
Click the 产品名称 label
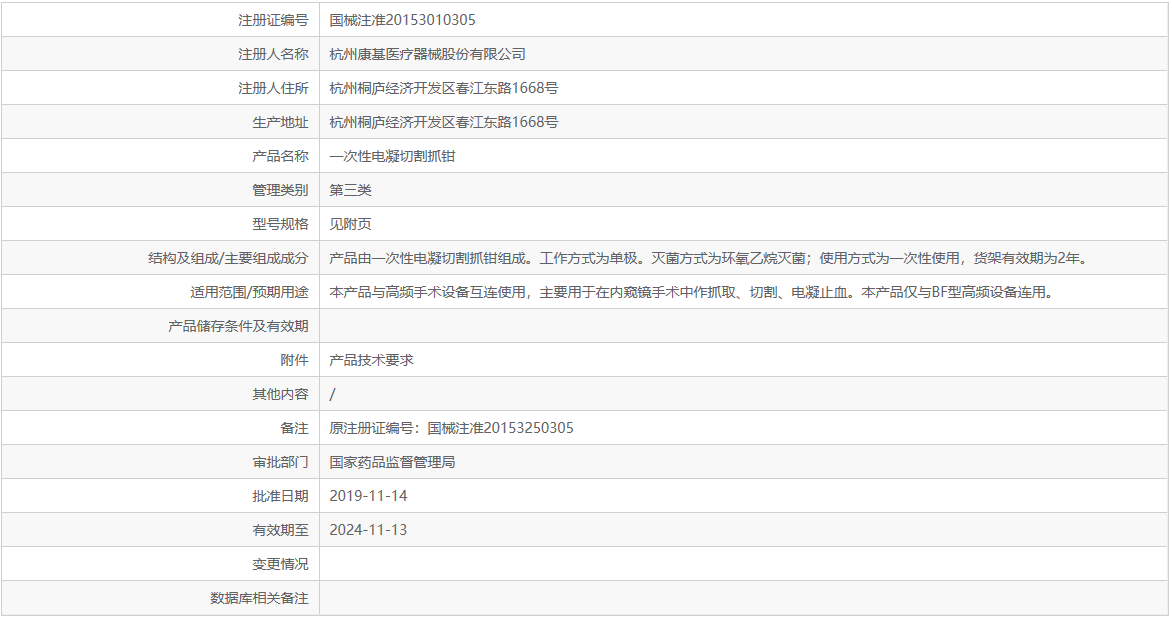[x=280, y=156]
